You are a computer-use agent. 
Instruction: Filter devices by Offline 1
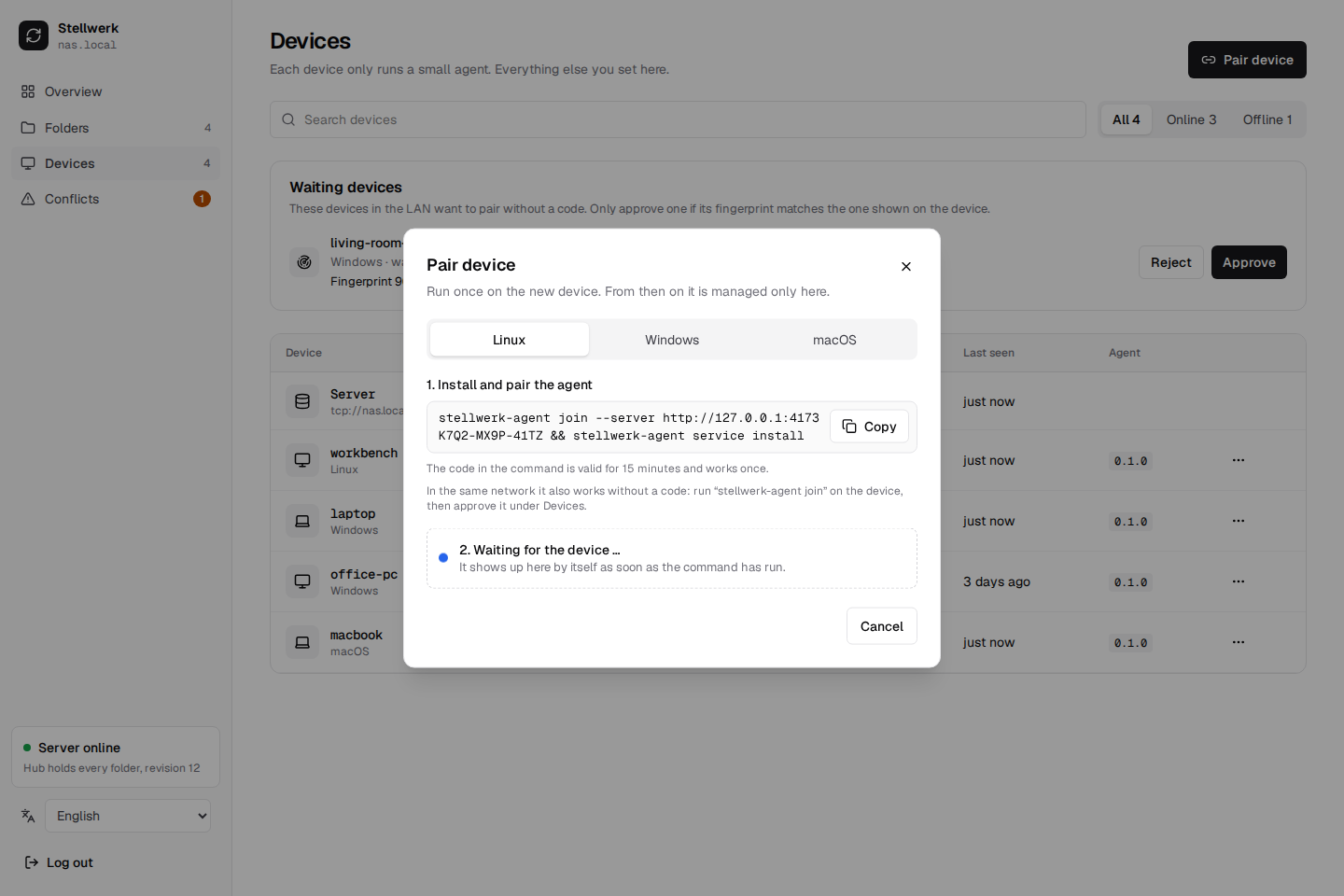point(1267,119)
